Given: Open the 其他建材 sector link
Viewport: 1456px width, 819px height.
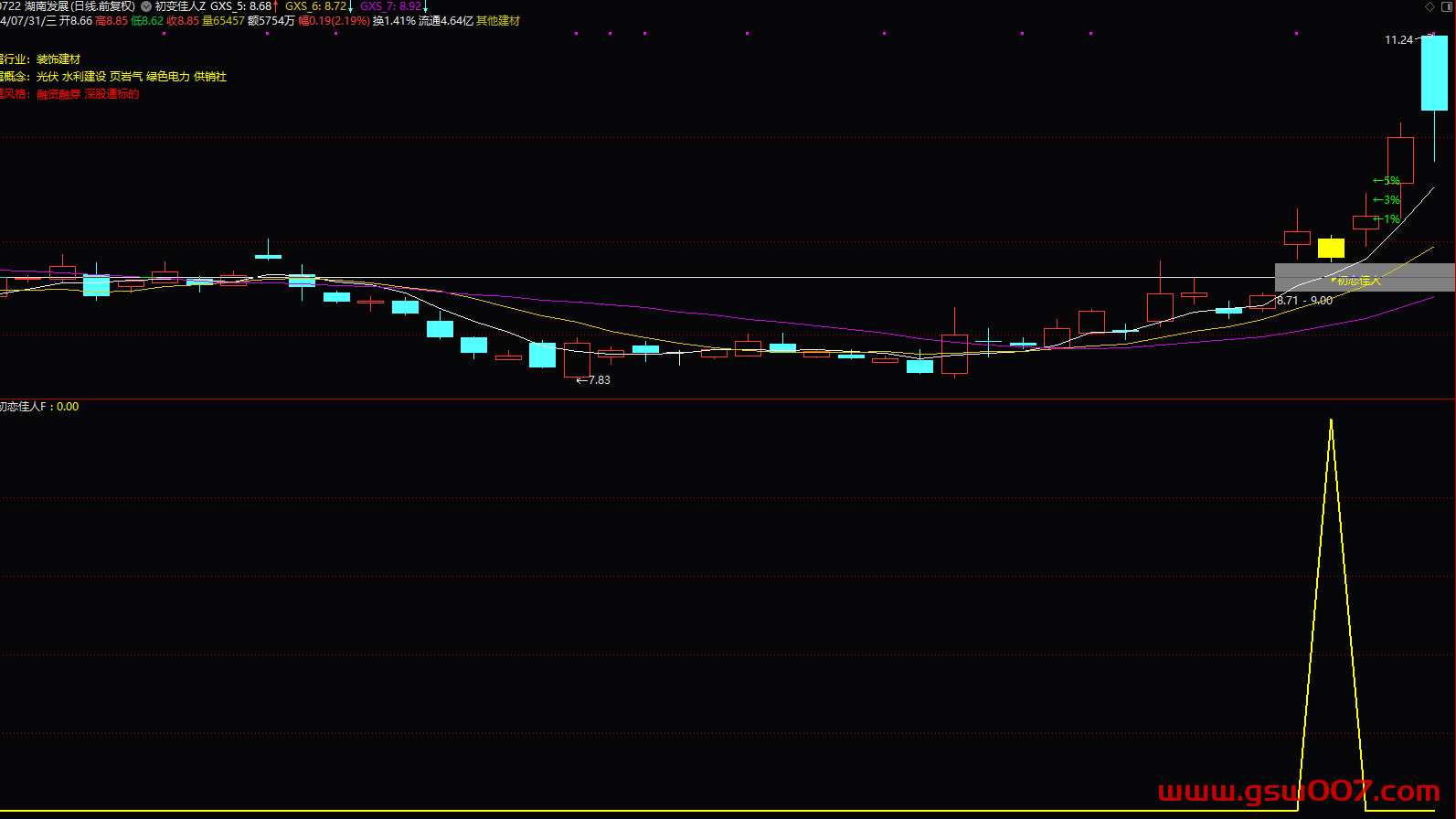Looking at the screenshot, I should coord(498,21).
